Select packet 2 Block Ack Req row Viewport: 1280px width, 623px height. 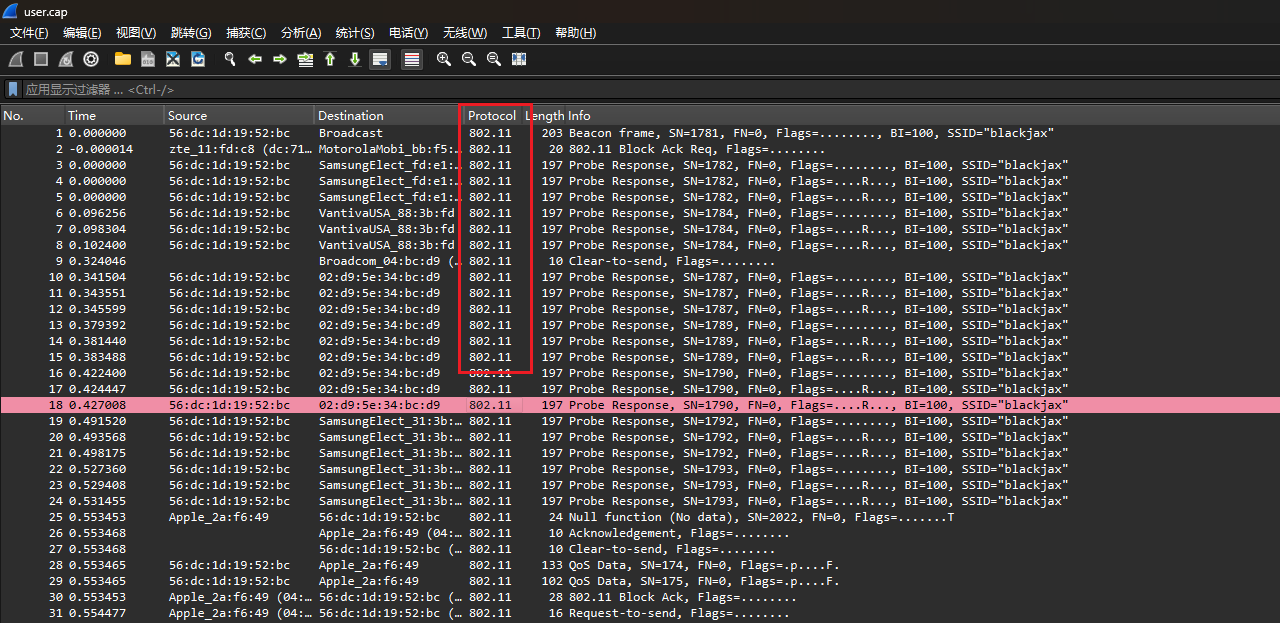(640, 149)
